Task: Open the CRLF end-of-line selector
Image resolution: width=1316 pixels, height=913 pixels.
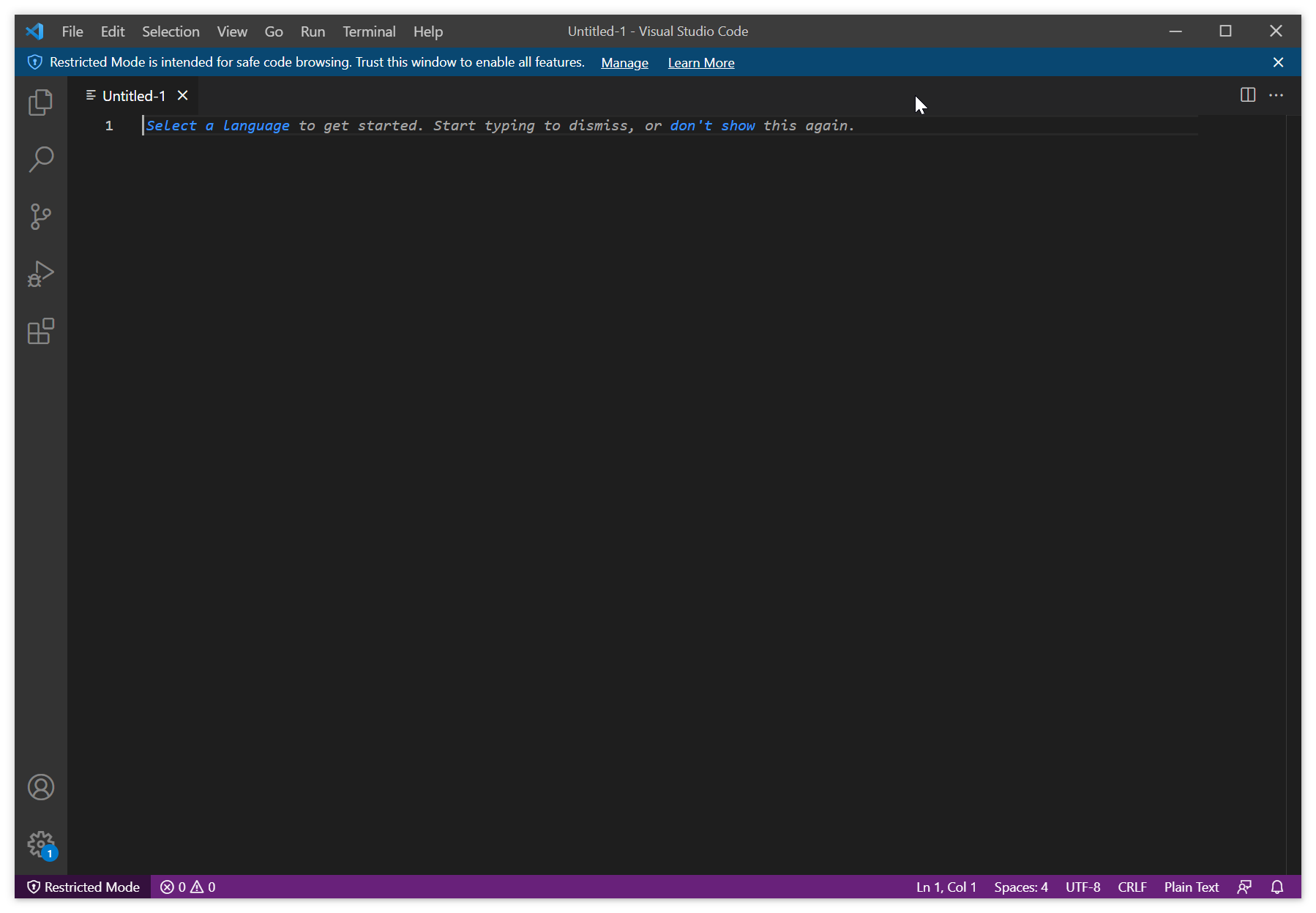Action: coord(1132,887)
